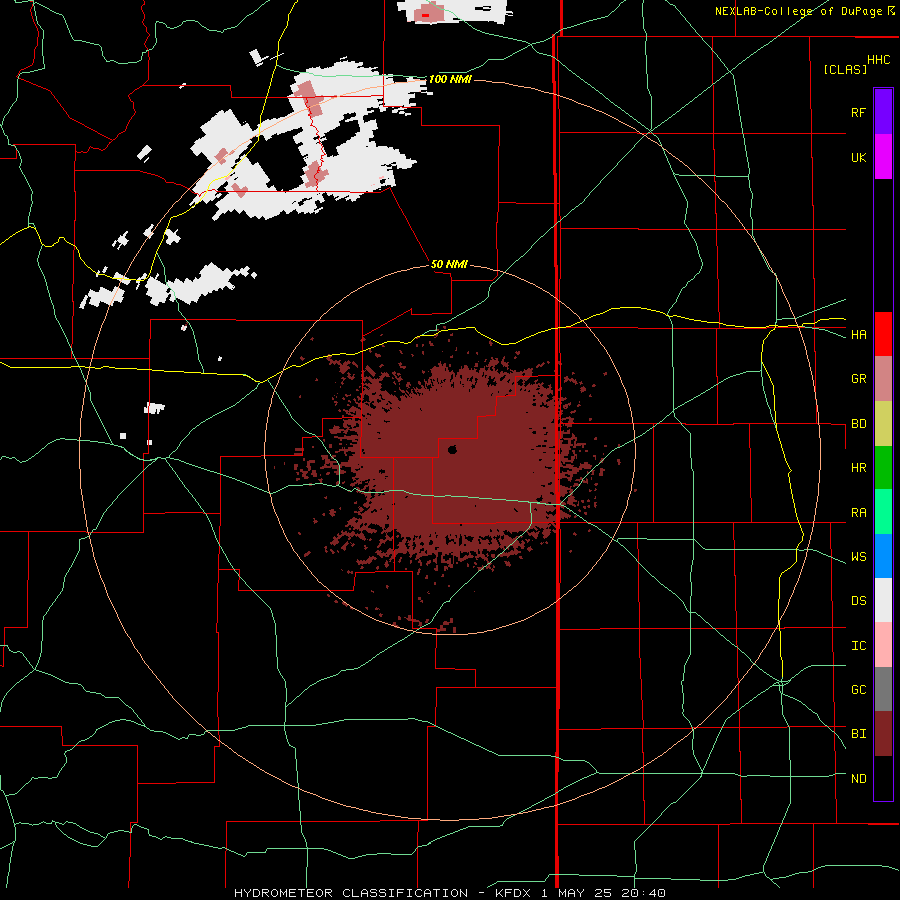Image resolution: width=900 pixels, height=900 pixels.
Task: Select the BD yellow legend swatch
Action: (x=883, y=424)
